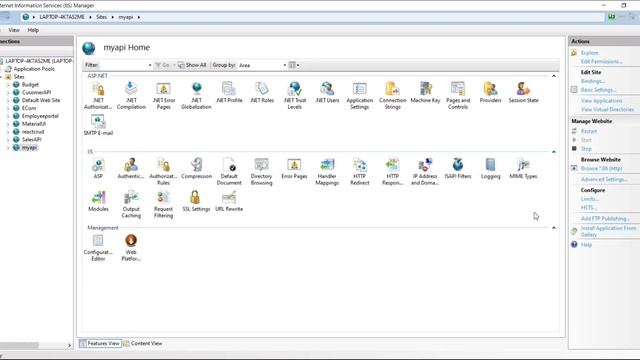Open IP Address and Domain Restrictions
Viewport: 640px width, 360px height.
tap(425, 171)
